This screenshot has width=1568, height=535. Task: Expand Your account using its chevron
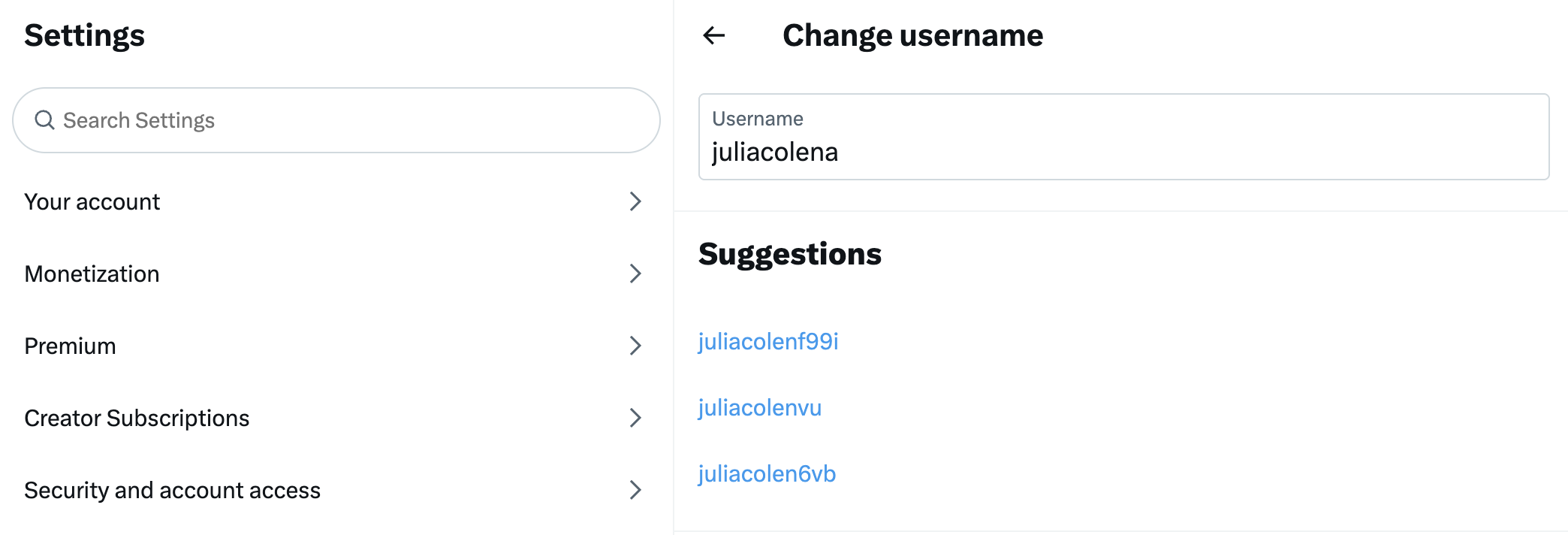pyautogui.click(x=635, y=201)
